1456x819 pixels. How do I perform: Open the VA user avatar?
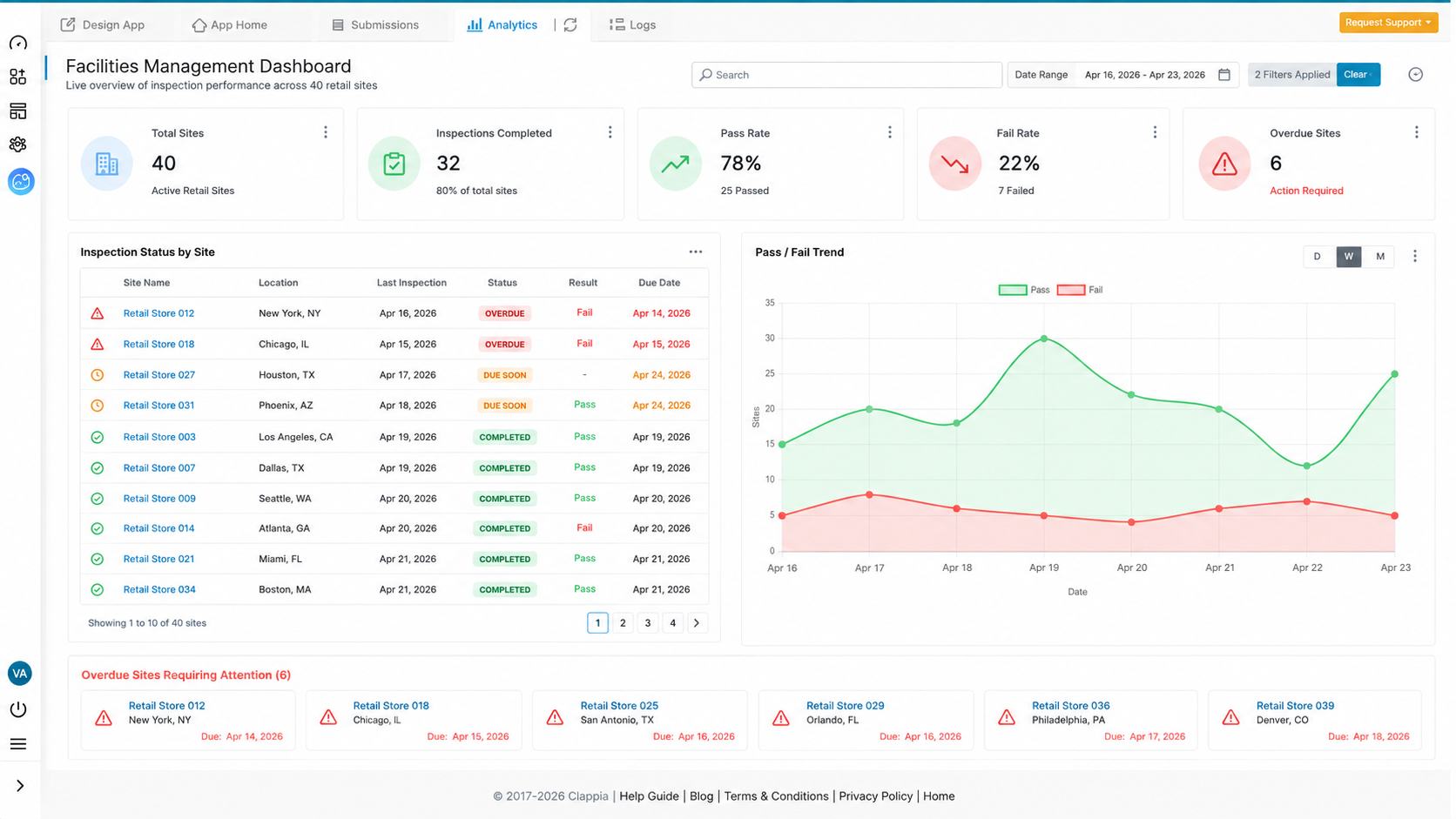click(19, 673)
